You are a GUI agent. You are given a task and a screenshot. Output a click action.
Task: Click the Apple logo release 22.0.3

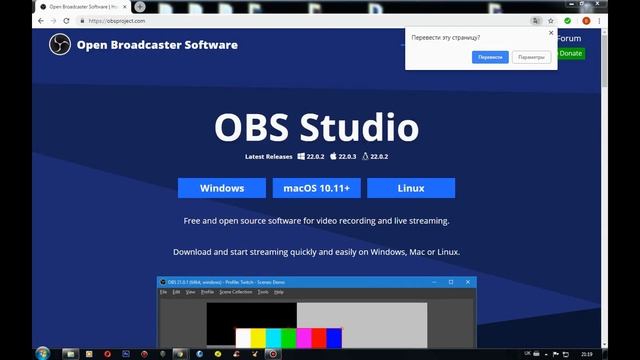(x=343, y=156)
